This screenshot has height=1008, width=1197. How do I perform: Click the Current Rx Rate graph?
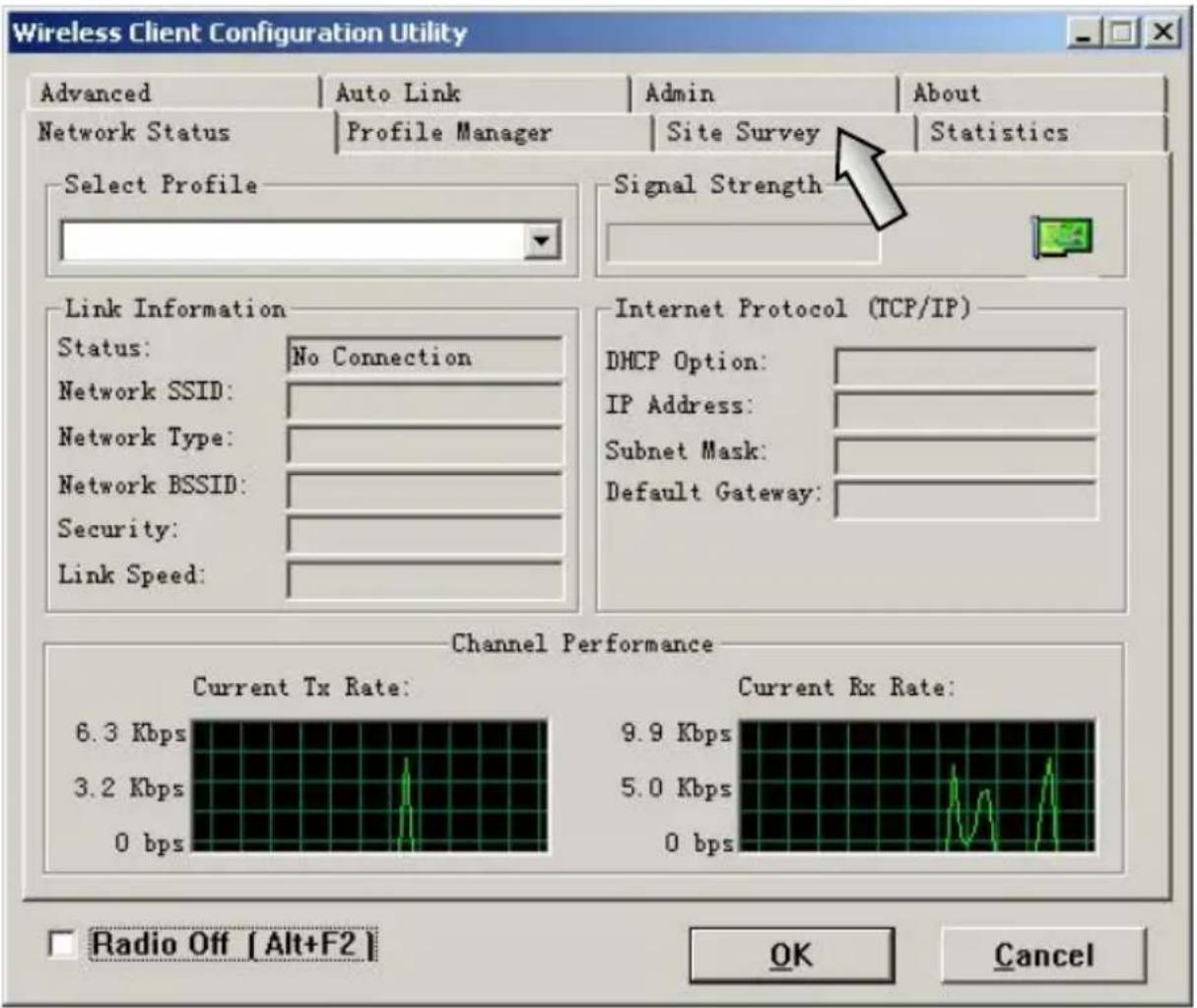[916, 786]
